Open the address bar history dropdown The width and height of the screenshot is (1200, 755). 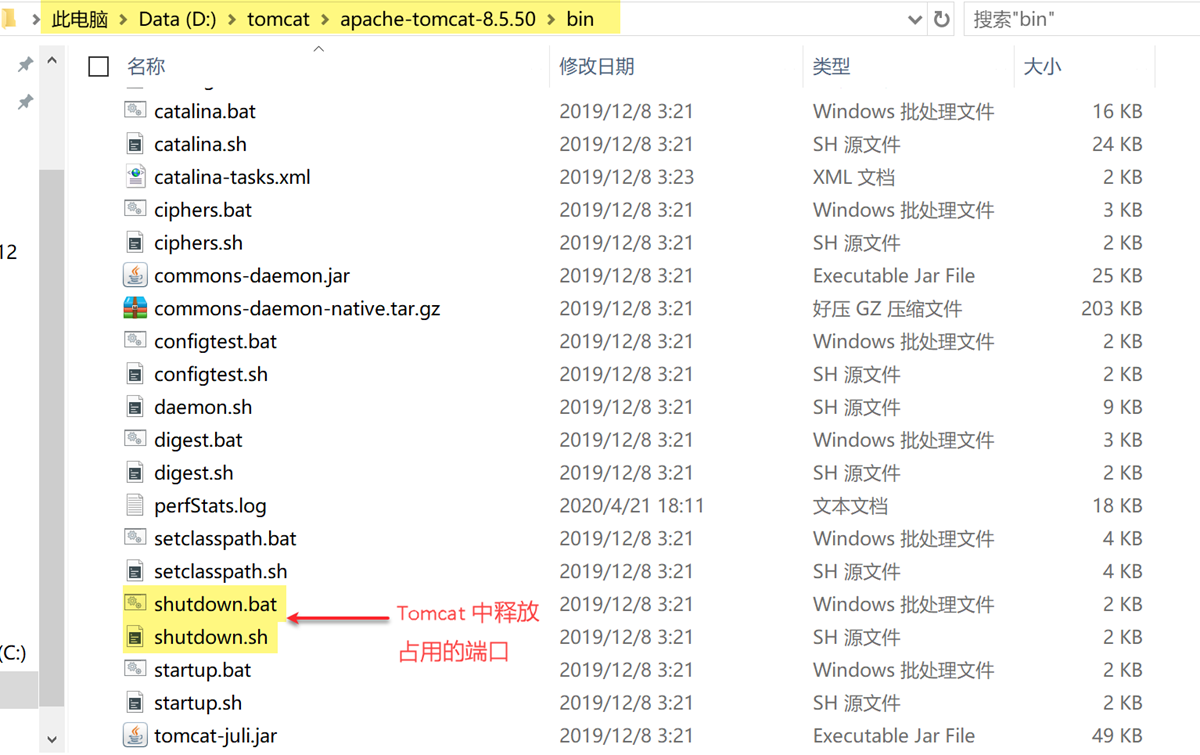915,19
